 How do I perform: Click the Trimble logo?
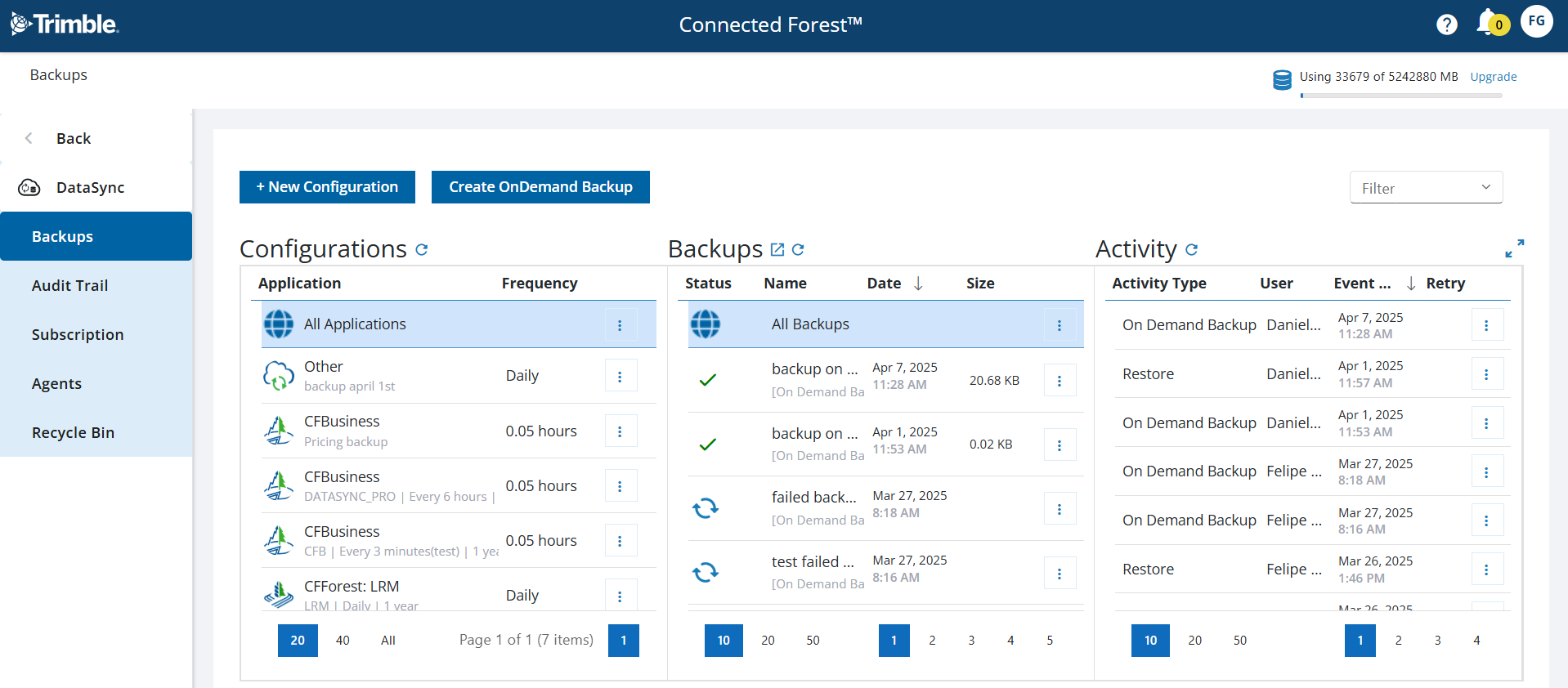click(65, 24)
